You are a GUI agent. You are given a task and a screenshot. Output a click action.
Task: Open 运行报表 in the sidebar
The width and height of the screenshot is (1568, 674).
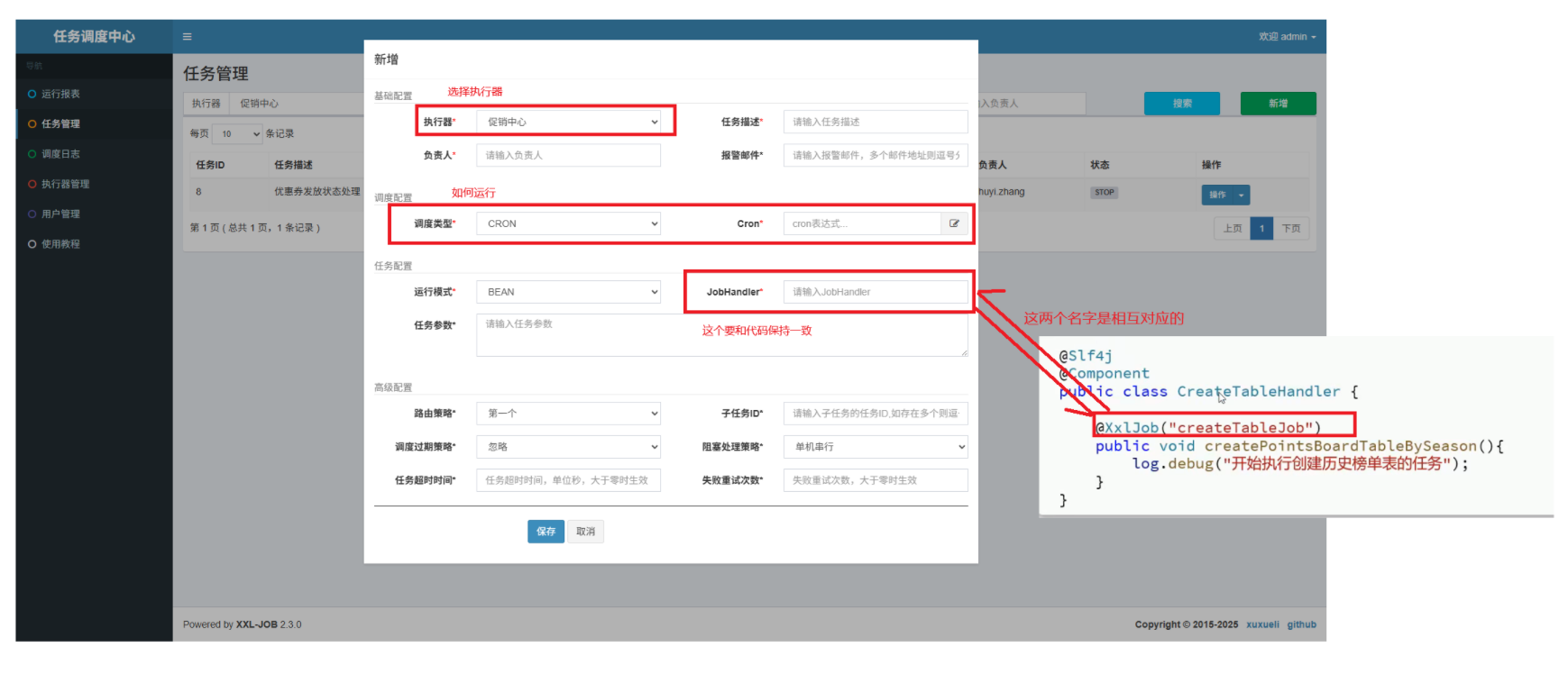(94, 94)
